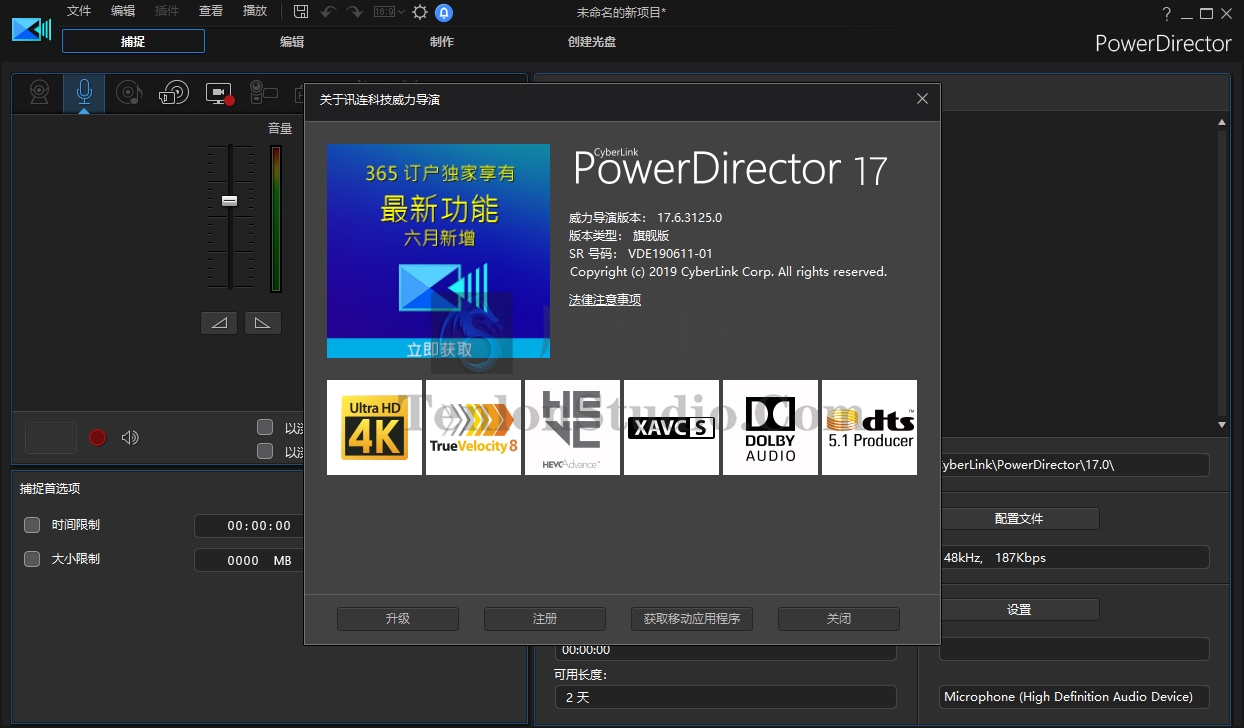Click the 配置文件 button
The height and width of the screenshot is (728, 1244).
click(x=1019, y=519)
